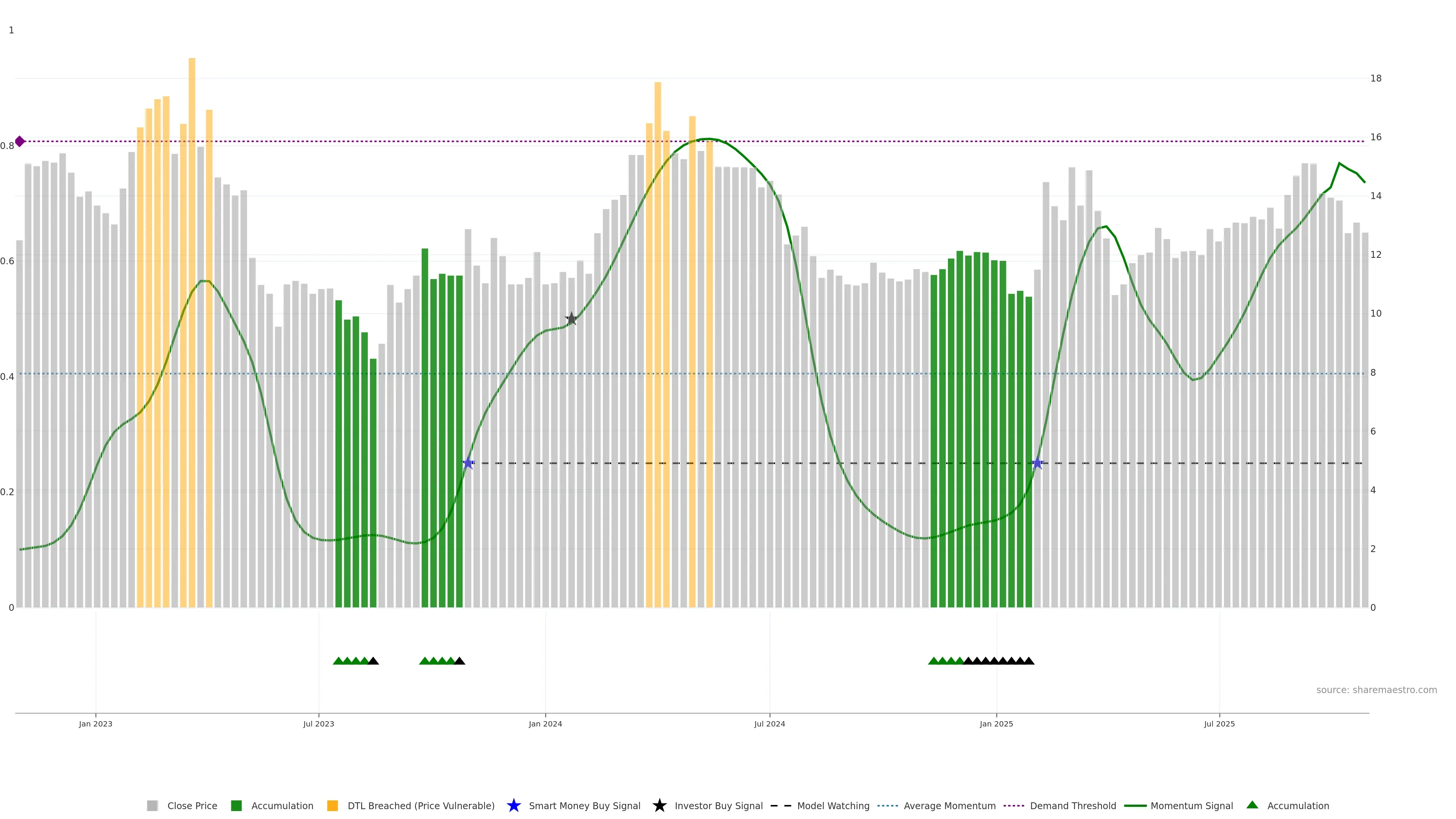
Task: Click the Jul 2025 axis label
Action: [x=1219, y=723]
